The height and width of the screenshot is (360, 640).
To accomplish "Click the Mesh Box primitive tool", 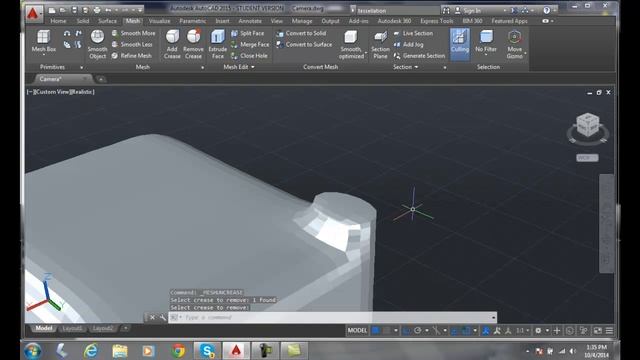I will click(44, 40).
